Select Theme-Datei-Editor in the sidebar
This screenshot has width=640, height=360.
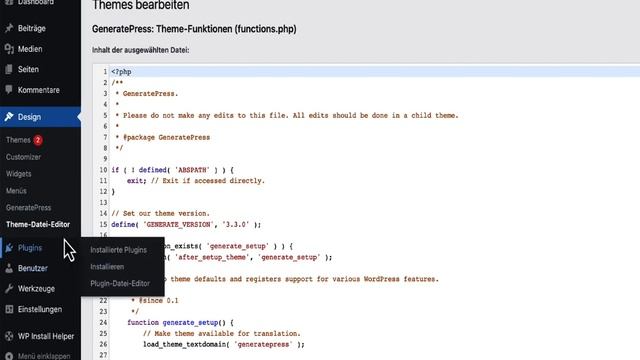38,224
